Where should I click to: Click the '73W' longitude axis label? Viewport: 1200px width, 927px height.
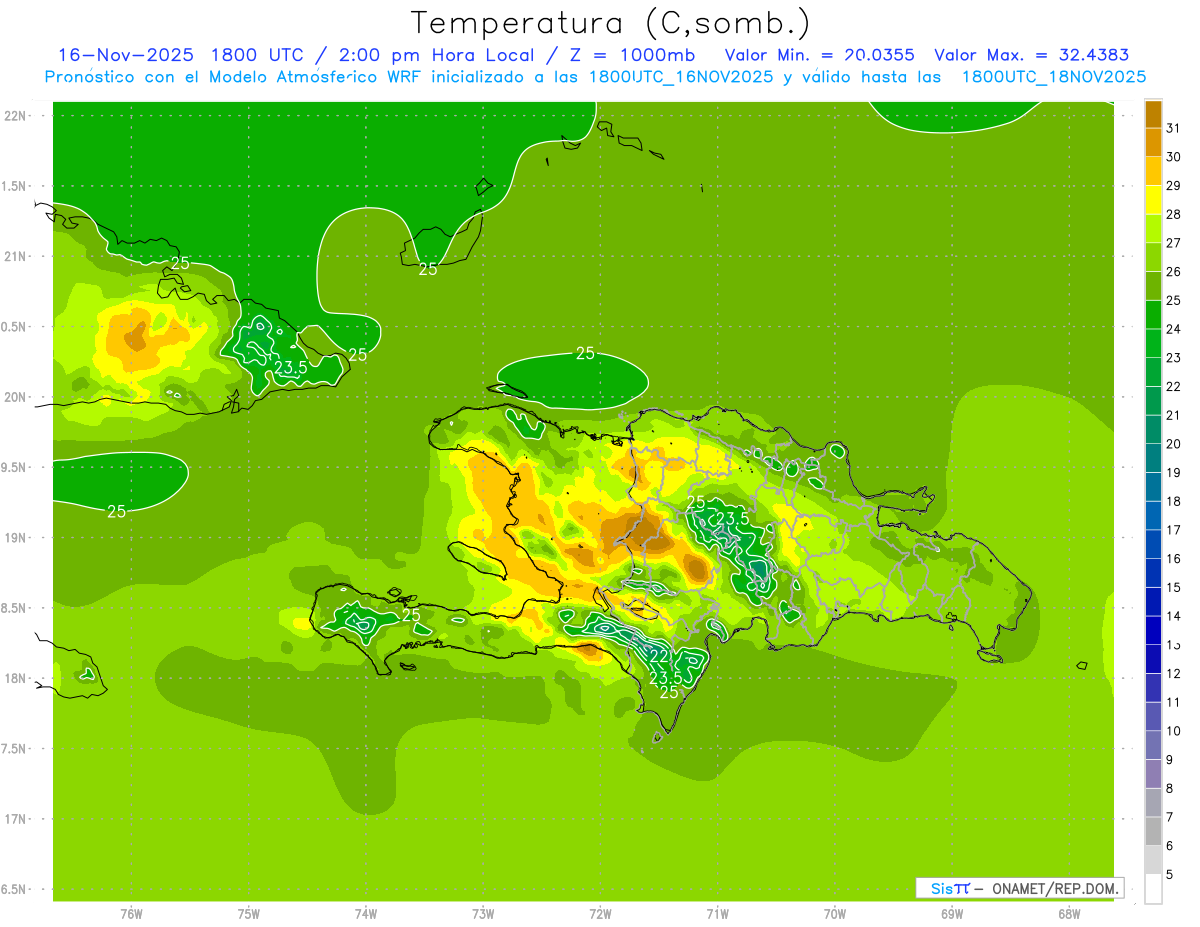coord(483,913)
